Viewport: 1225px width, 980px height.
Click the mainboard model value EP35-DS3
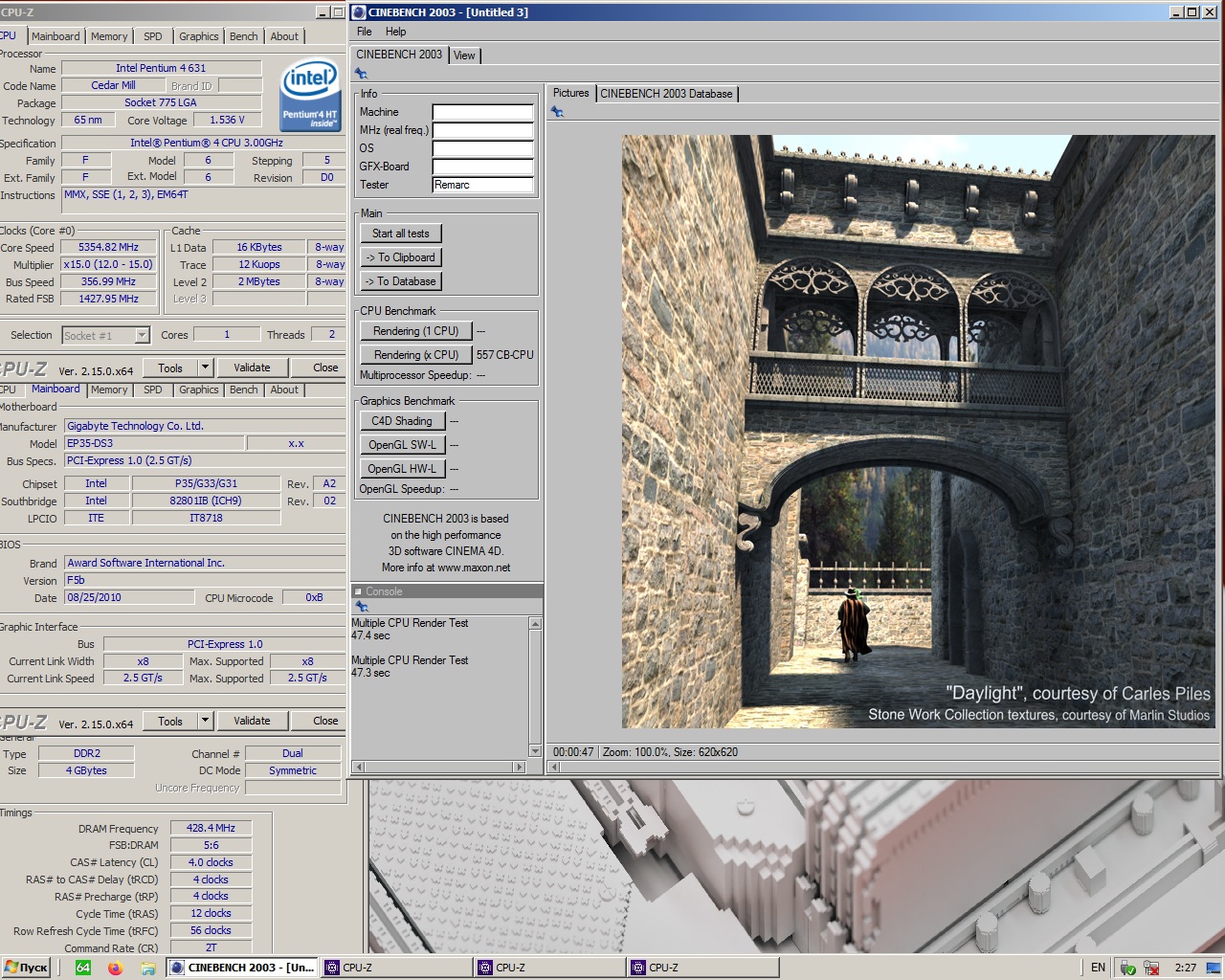coord(152,443)
